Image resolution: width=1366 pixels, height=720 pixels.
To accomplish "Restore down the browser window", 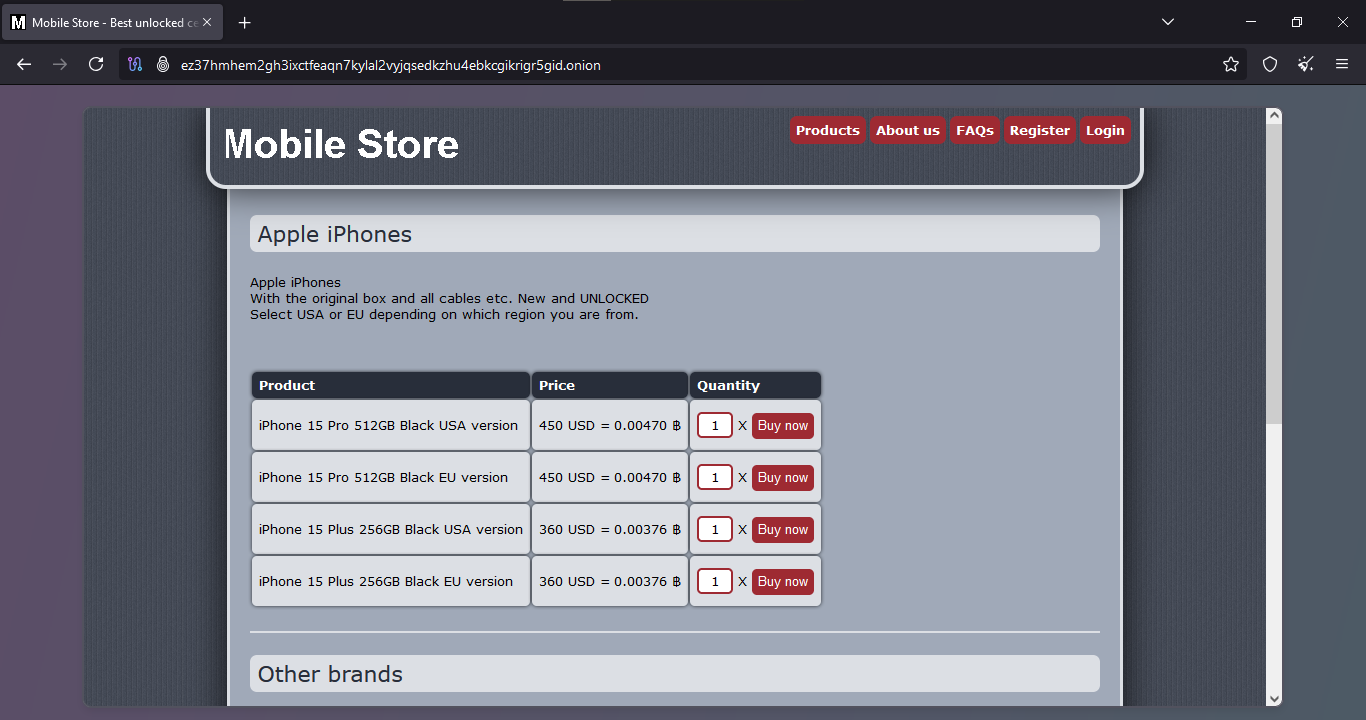I will click(x=1297, y=22).
